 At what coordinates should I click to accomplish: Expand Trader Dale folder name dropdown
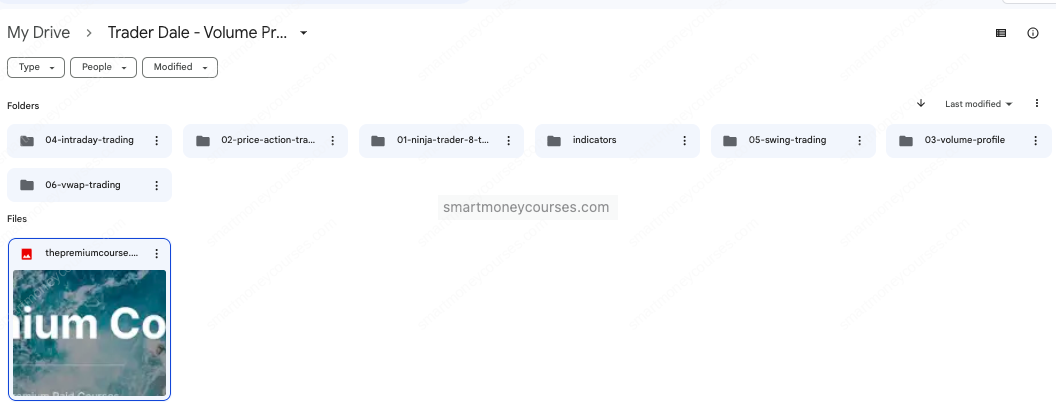coord(304,33)
